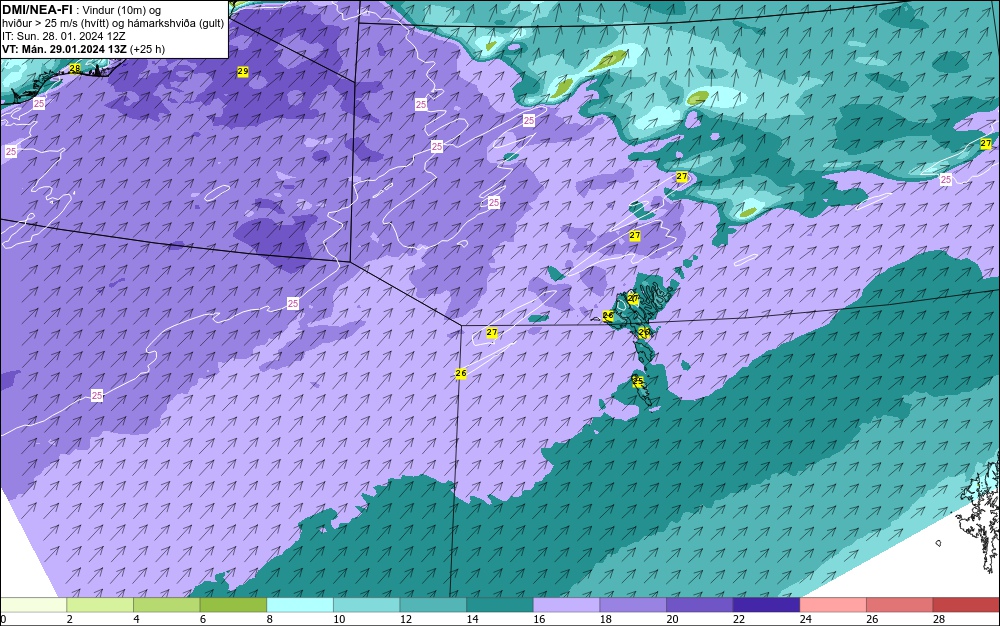Select the above-28 m/s red legend swatch
Viewport: 1000px width, 626px height.
(966, 605)
